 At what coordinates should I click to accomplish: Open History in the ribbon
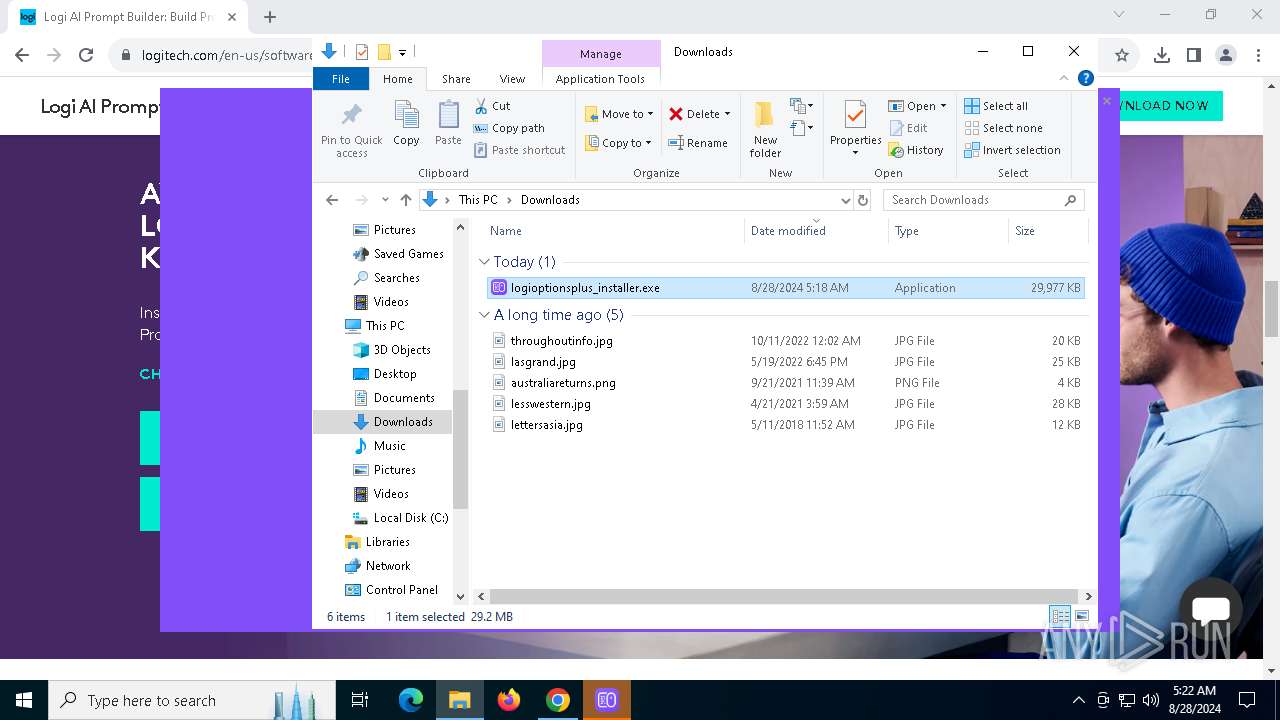tap(915, 150)
